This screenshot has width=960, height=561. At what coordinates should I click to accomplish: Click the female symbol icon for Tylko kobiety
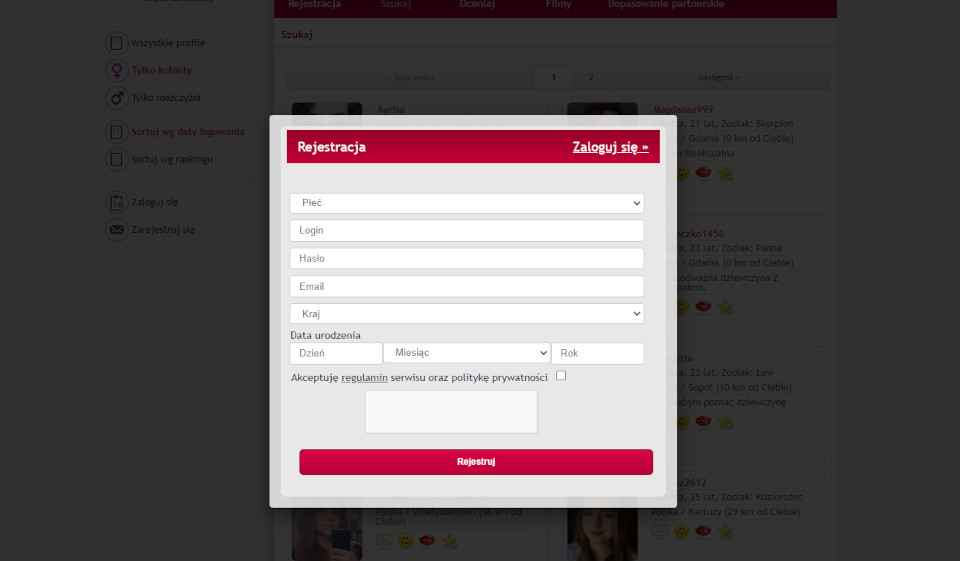point(117,71)
